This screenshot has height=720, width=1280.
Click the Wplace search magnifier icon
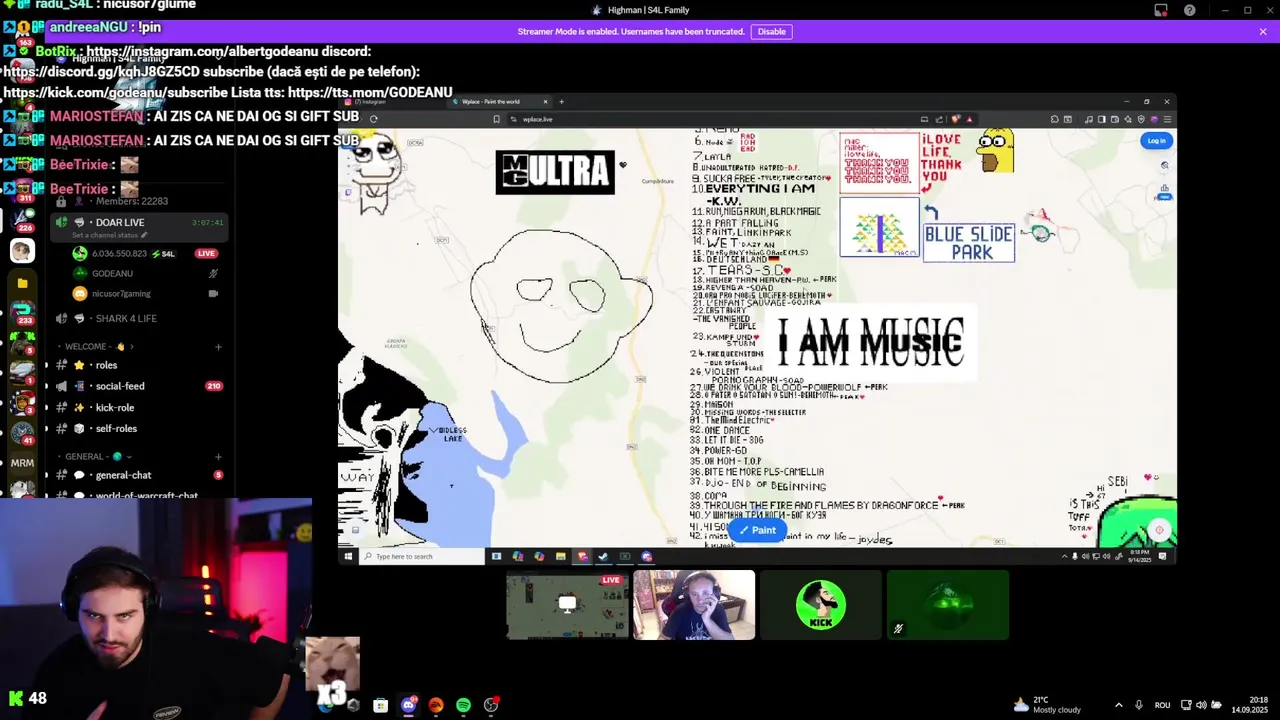tap(1164, 166)
